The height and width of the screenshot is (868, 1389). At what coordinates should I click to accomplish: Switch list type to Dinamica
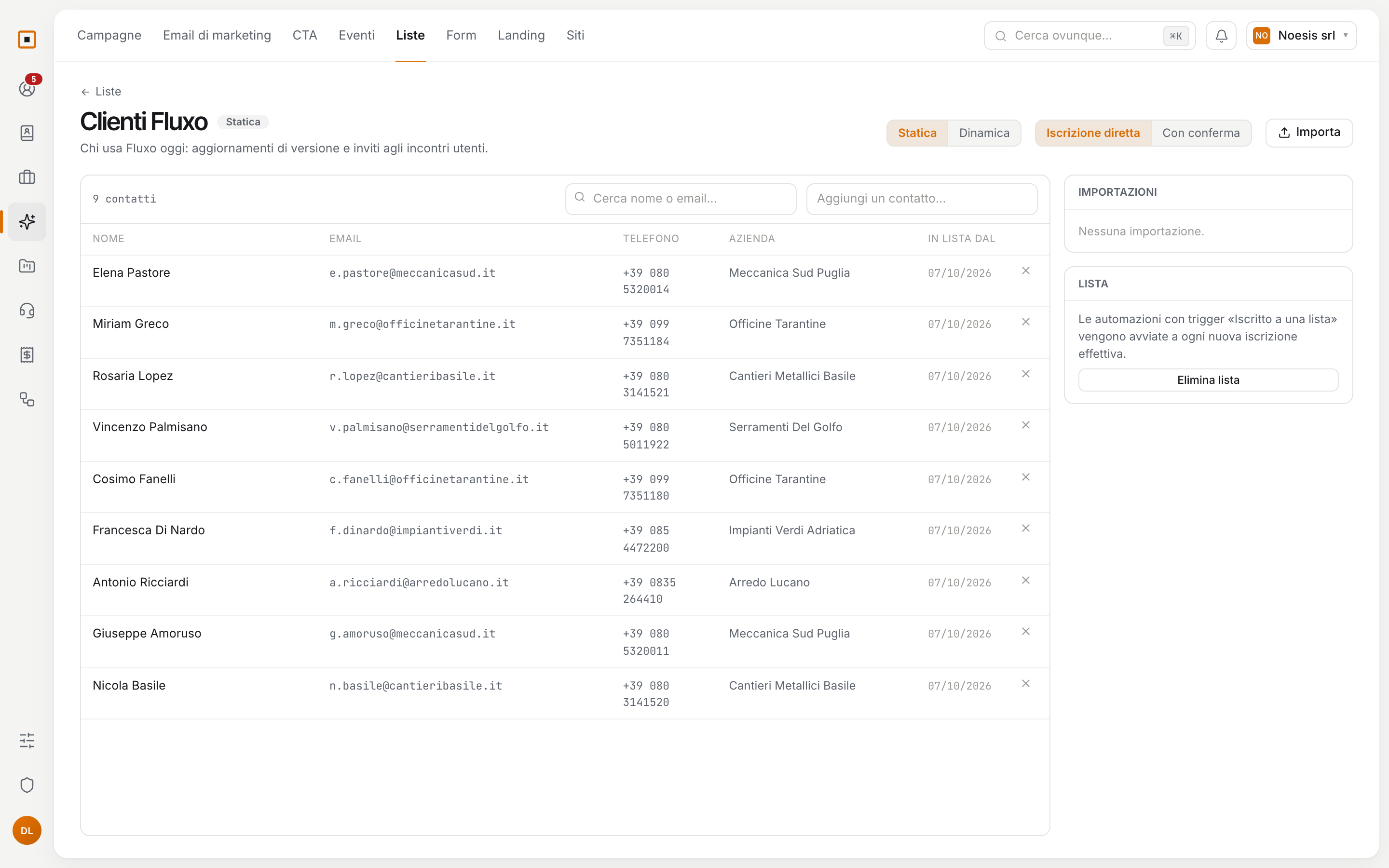point(984,133)
